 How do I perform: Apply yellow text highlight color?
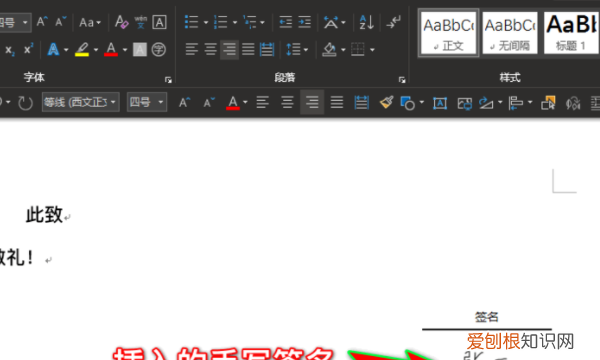(x=82, y=50)
